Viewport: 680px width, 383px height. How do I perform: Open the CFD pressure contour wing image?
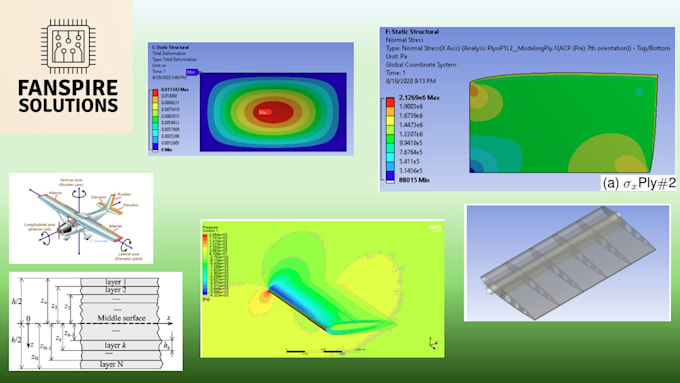click(322, 289)
